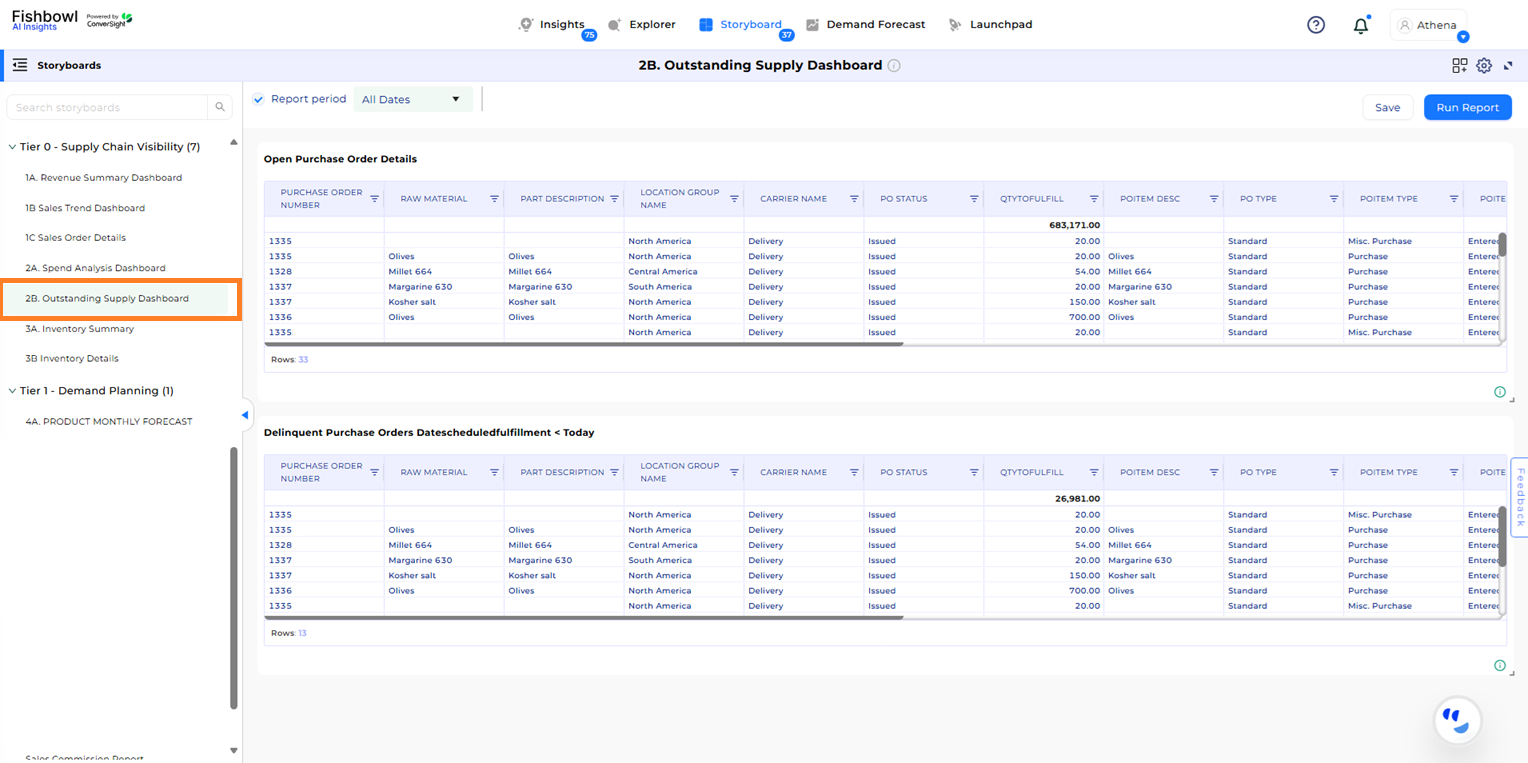
Task: Collapse the Tier 1 - Demand Planning group
Action: click(x=12, y=390)
